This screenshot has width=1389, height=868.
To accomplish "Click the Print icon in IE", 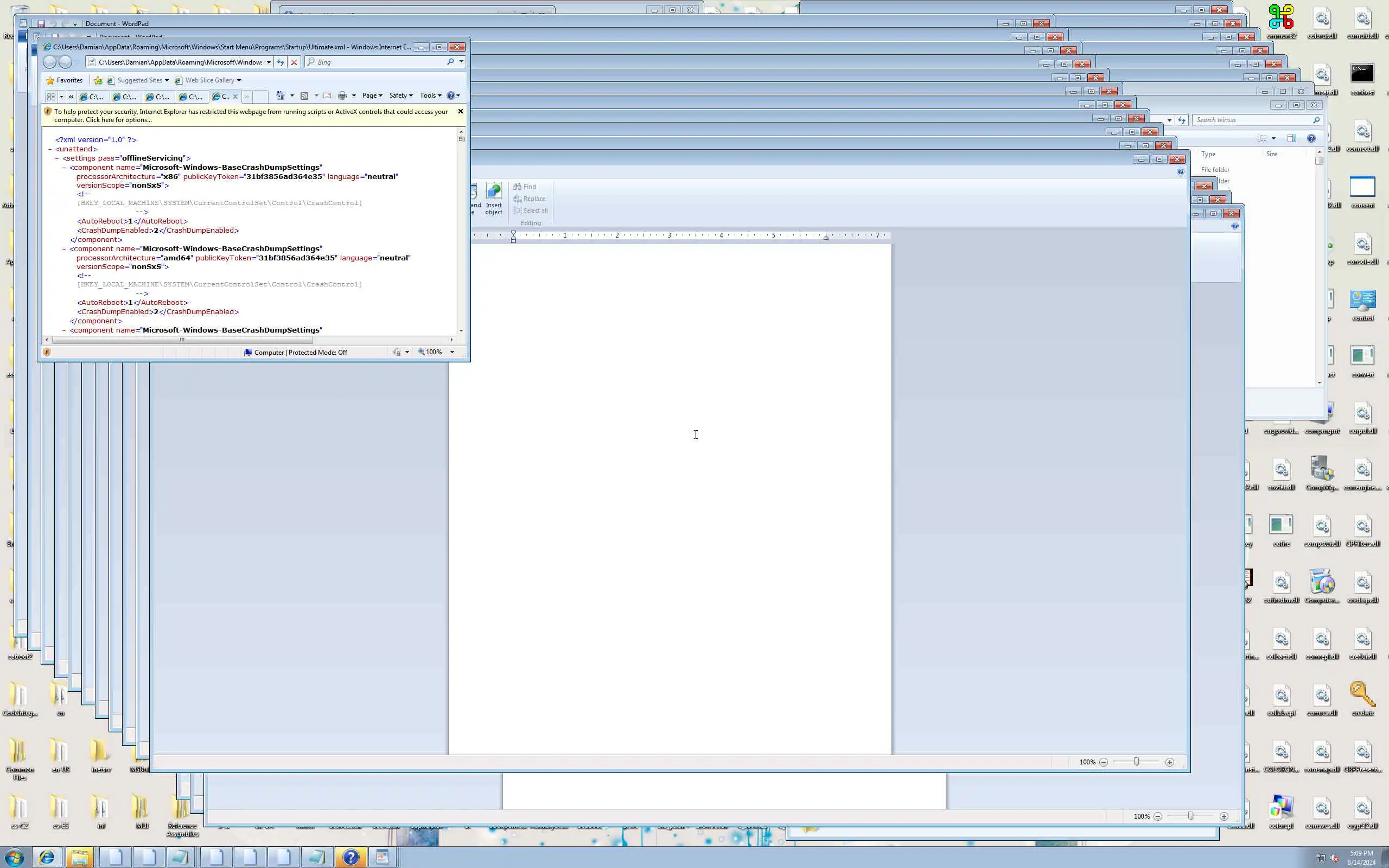I will (x=342, y=96).
